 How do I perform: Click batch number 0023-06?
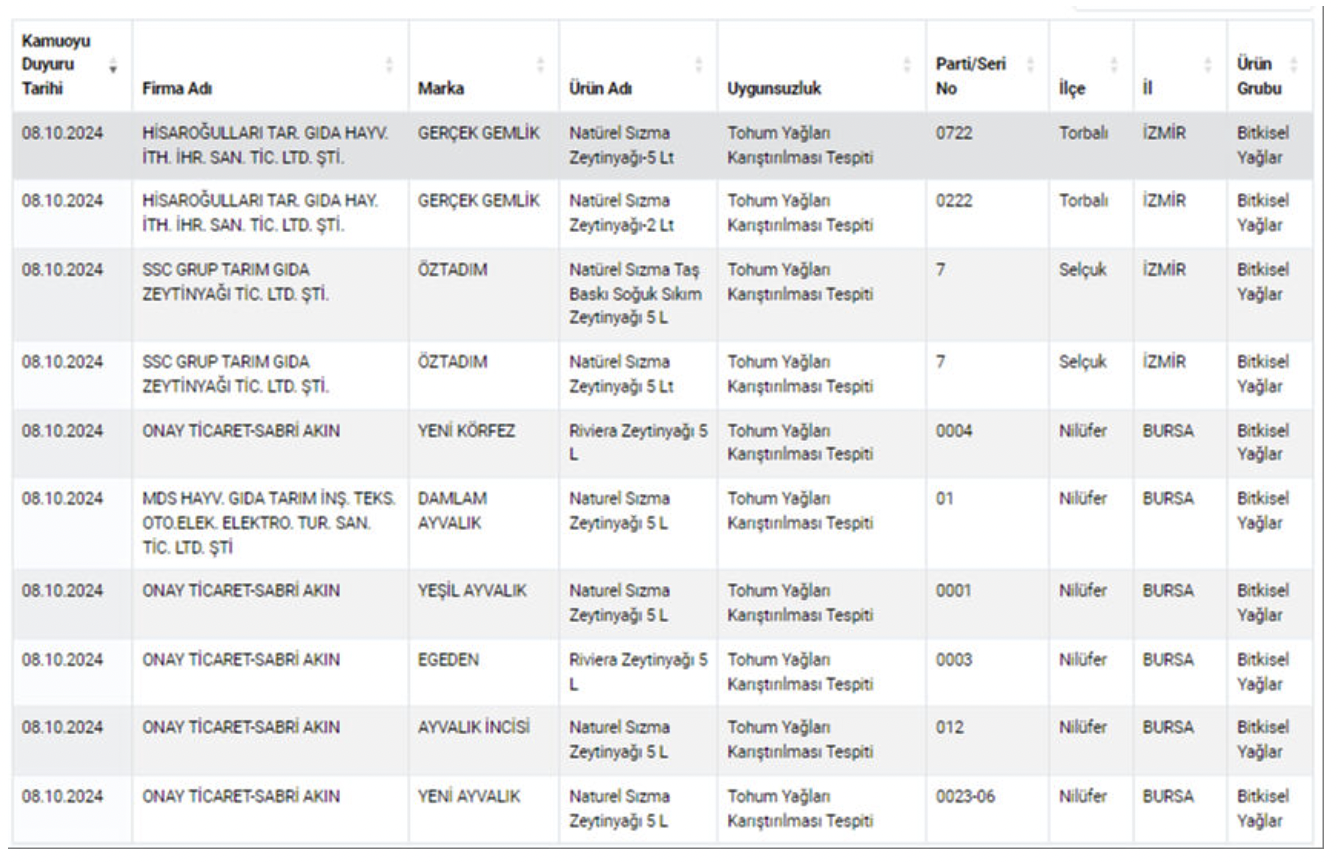click(x=965, y=797)
